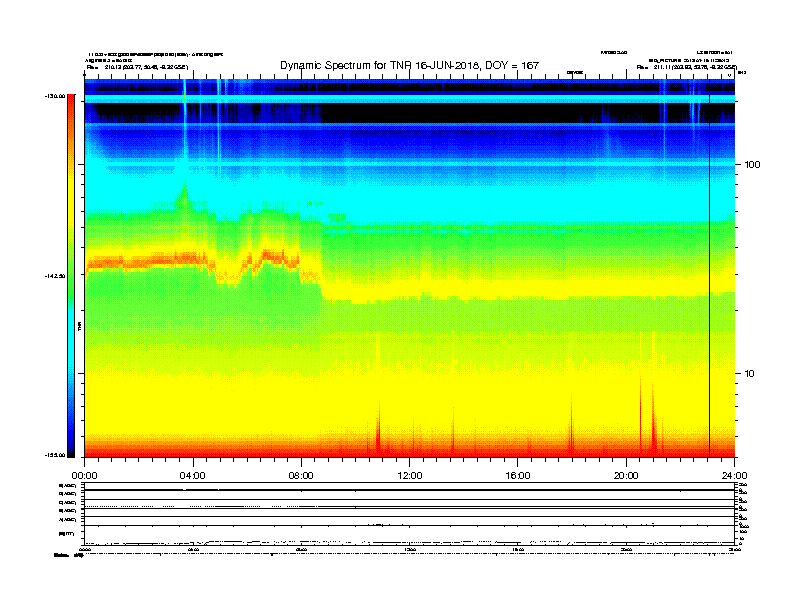Click the -130.00 color scale label
792x612 pixels.
[55, 96]
